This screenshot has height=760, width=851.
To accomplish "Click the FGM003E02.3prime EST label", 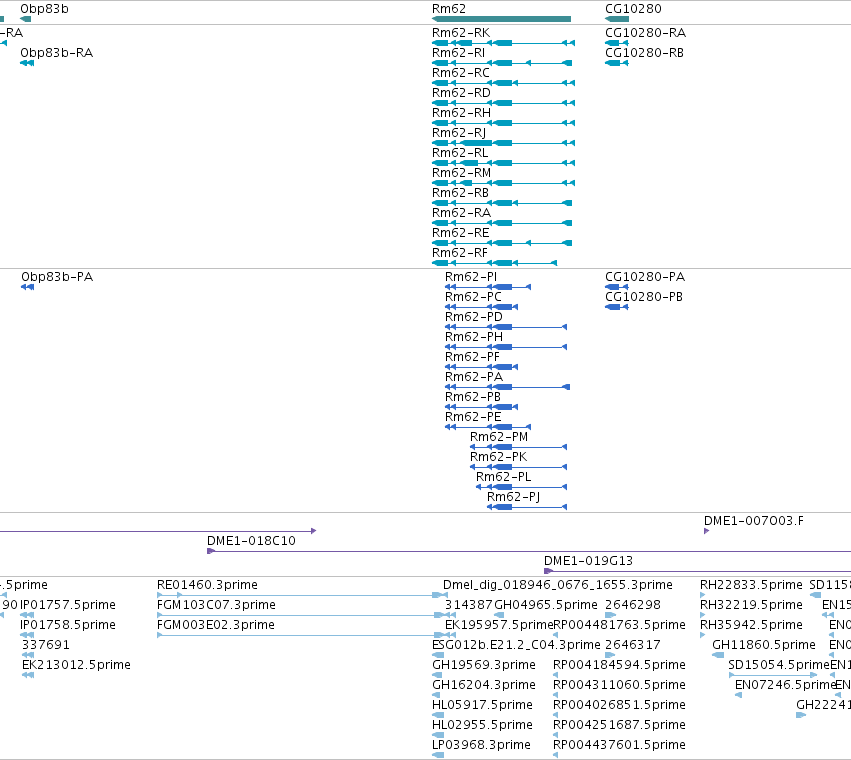I will 215,625.
